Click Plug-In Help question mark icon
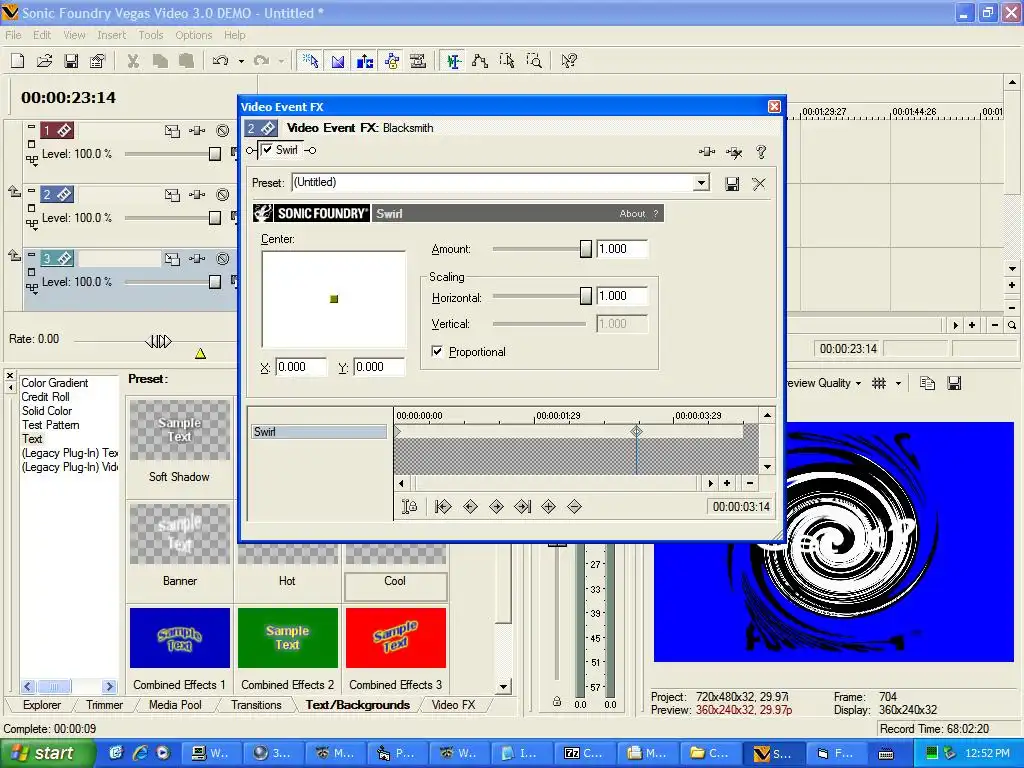This screenshot has width=1024, height=768. (x=761, y=152)
